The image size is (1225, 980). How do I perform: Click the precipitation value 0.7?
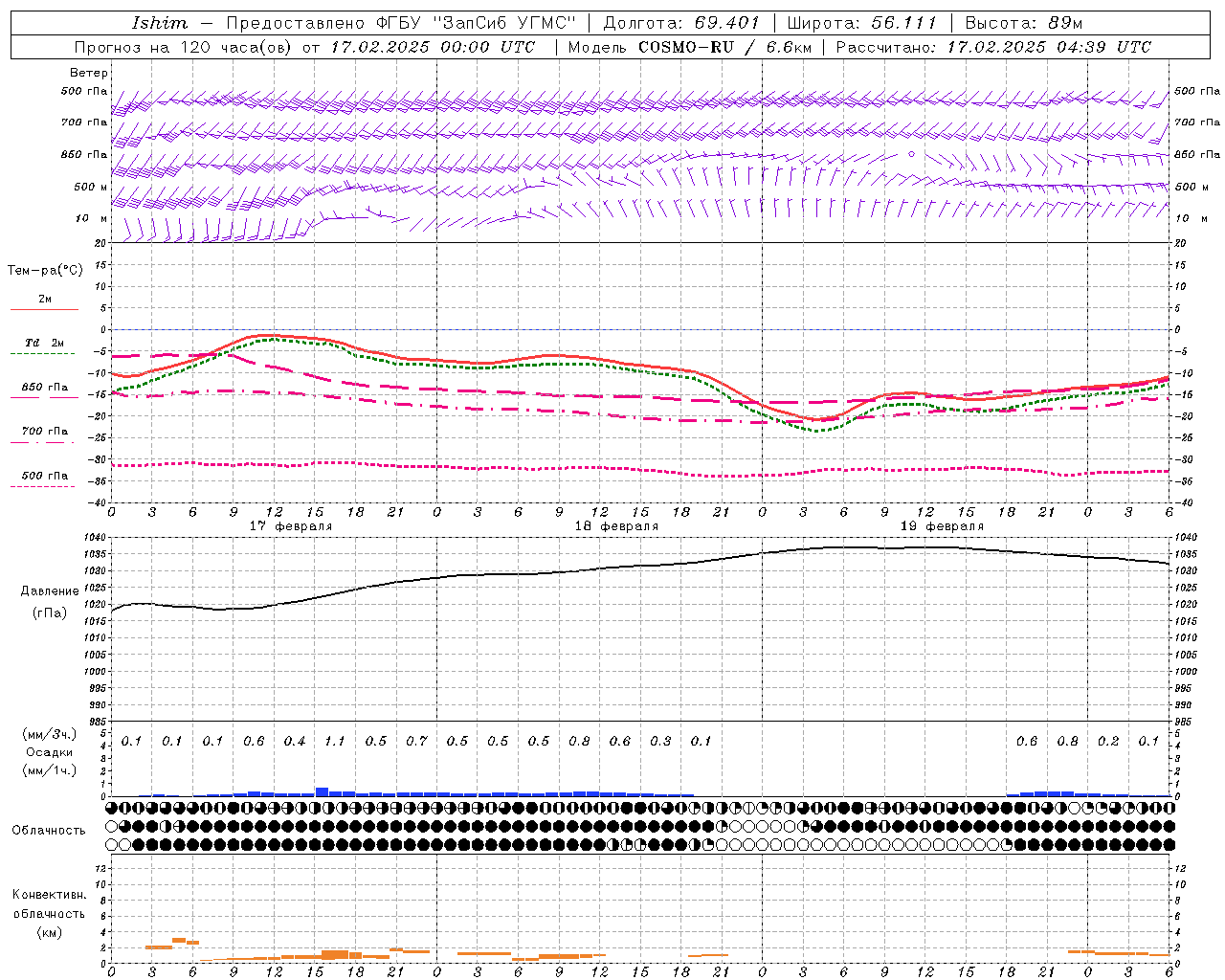click(416, 742)
